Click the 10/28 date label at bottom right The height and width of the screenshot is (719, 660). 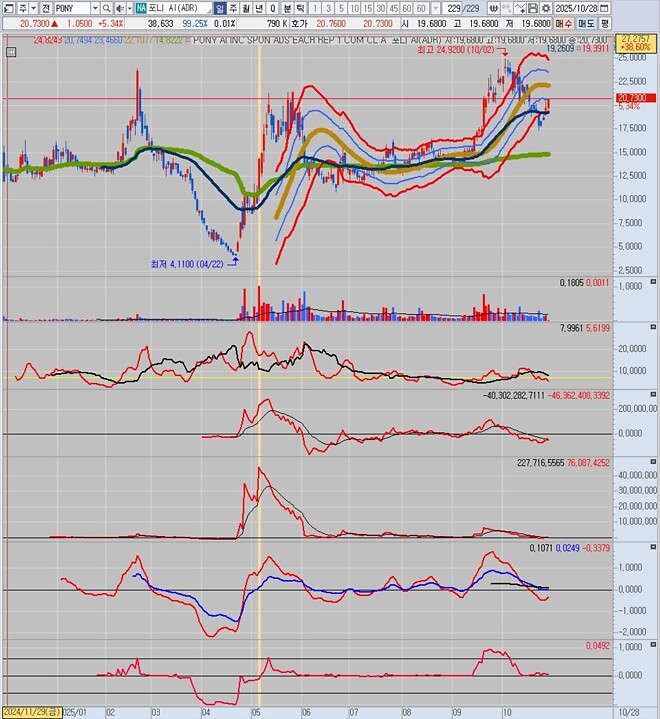pos(631,712)
